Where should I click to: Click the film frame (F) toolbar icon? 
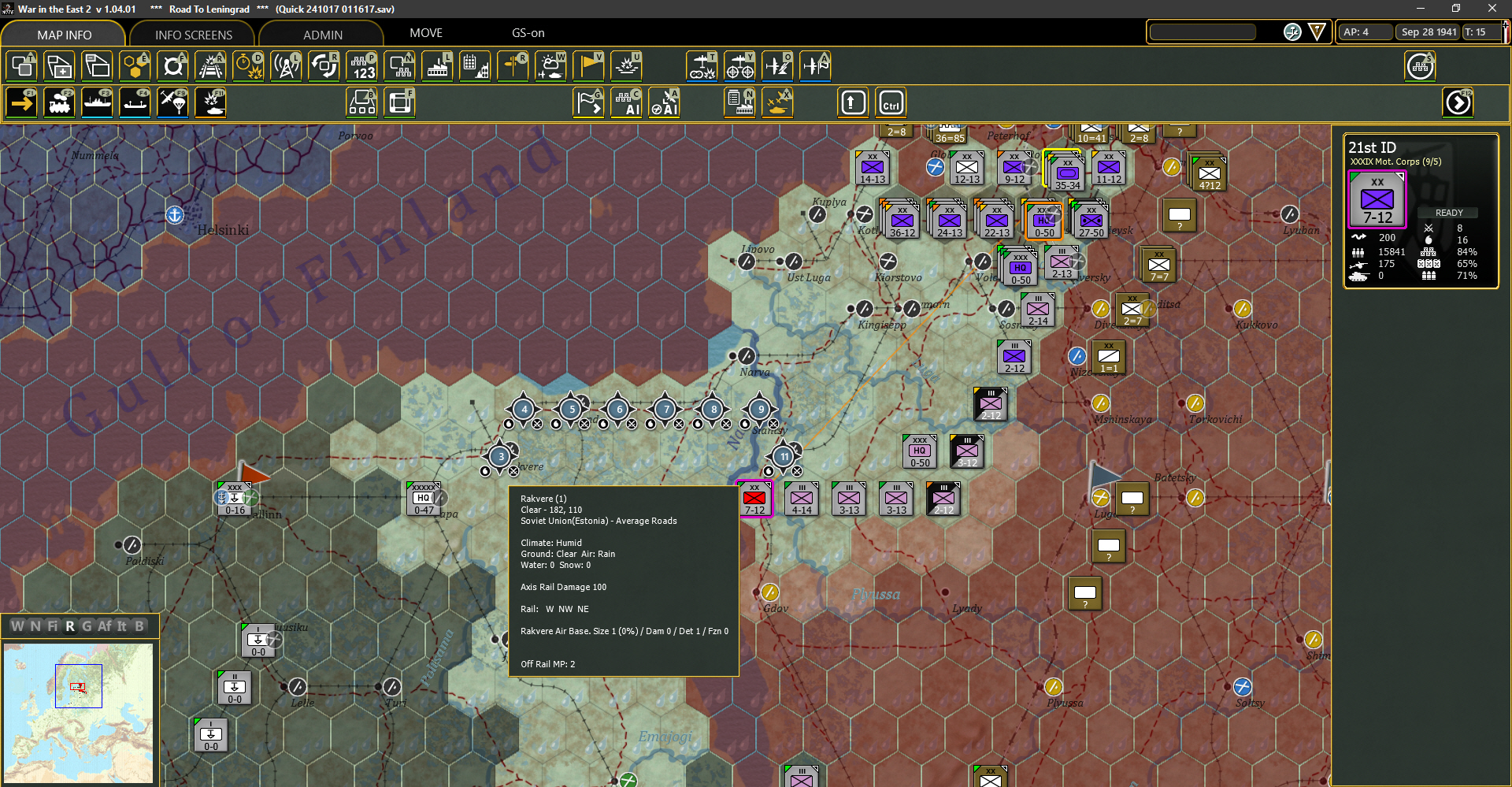tap(399, 102)
